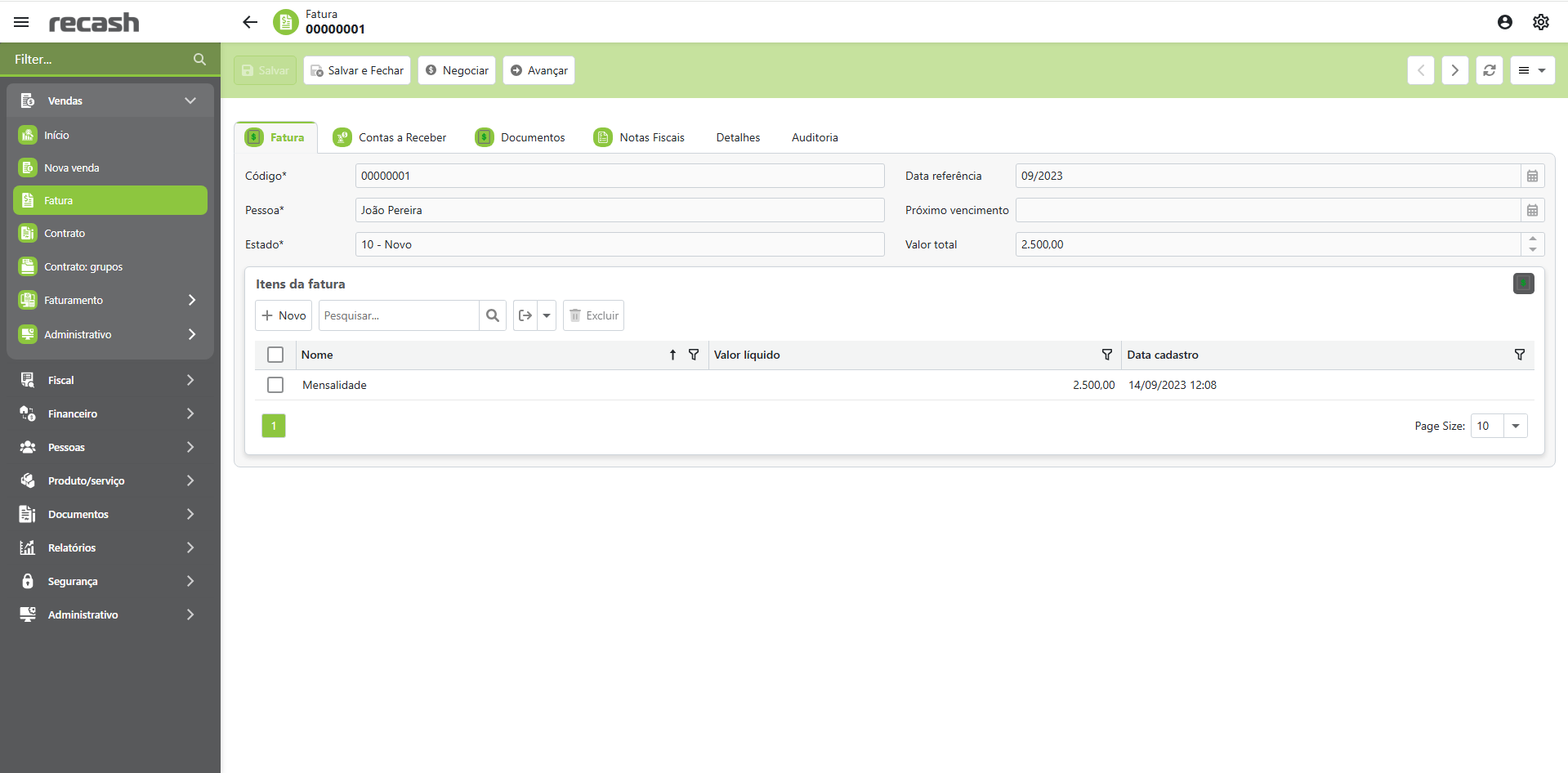Open the settings gear icon
Image resolution: width=1568 pixels, height=773 pixels.
1540,22
